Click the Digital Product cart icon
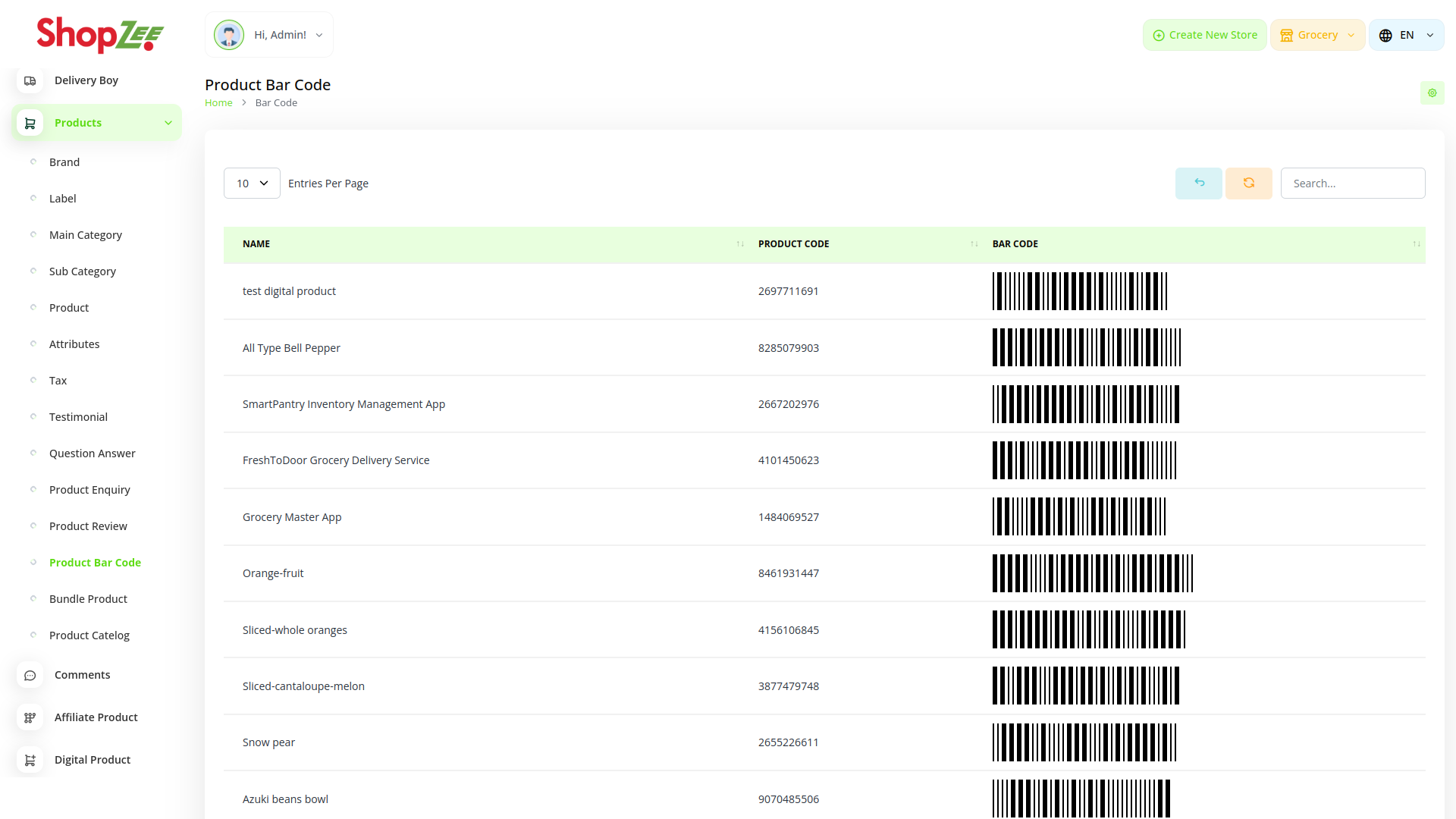Screen dimensions: 1456x819 [x=30, y=760]
